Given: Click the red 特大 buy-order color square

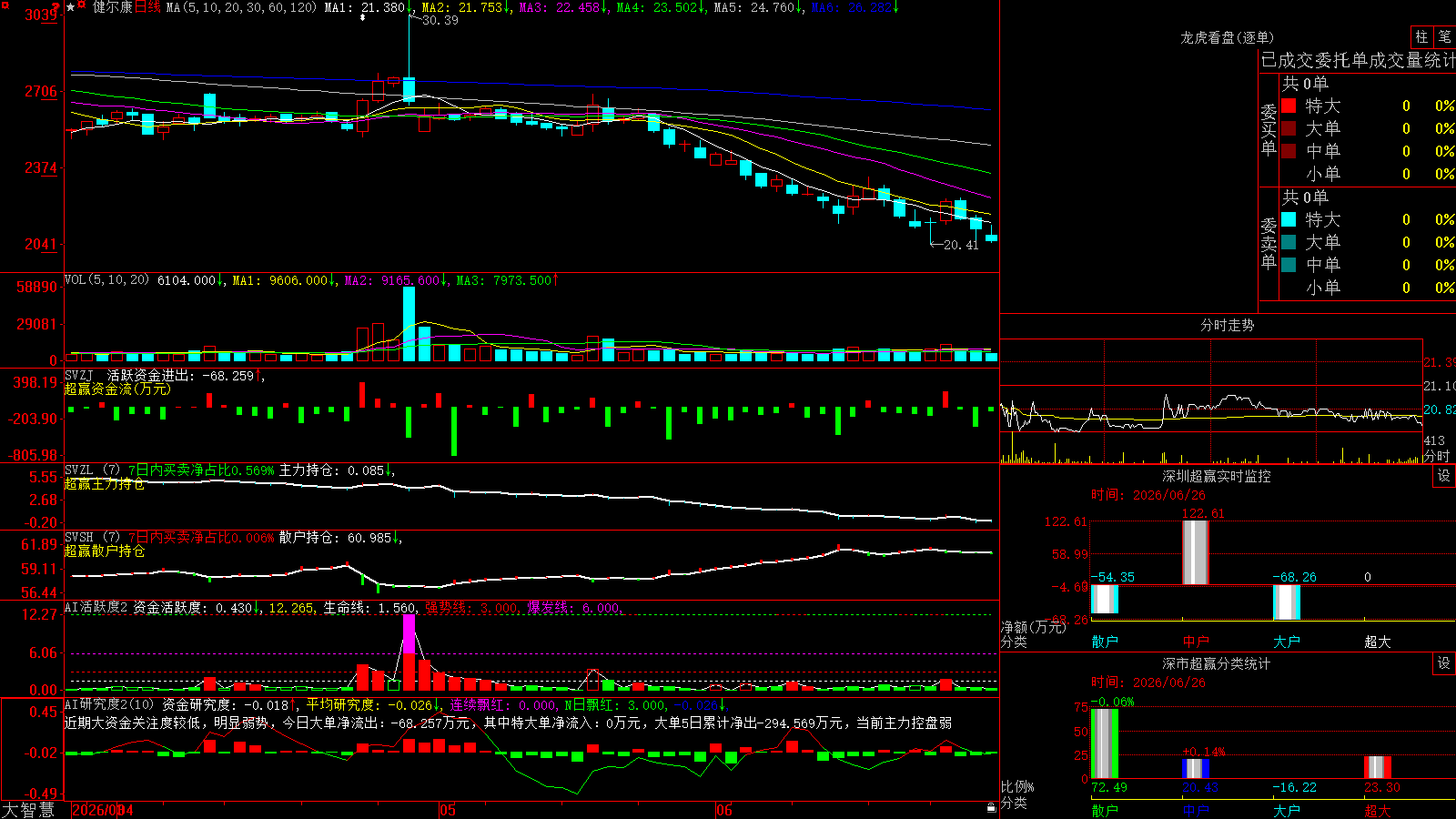Looking at the screenshot, I should click(x=1289, y=106).
